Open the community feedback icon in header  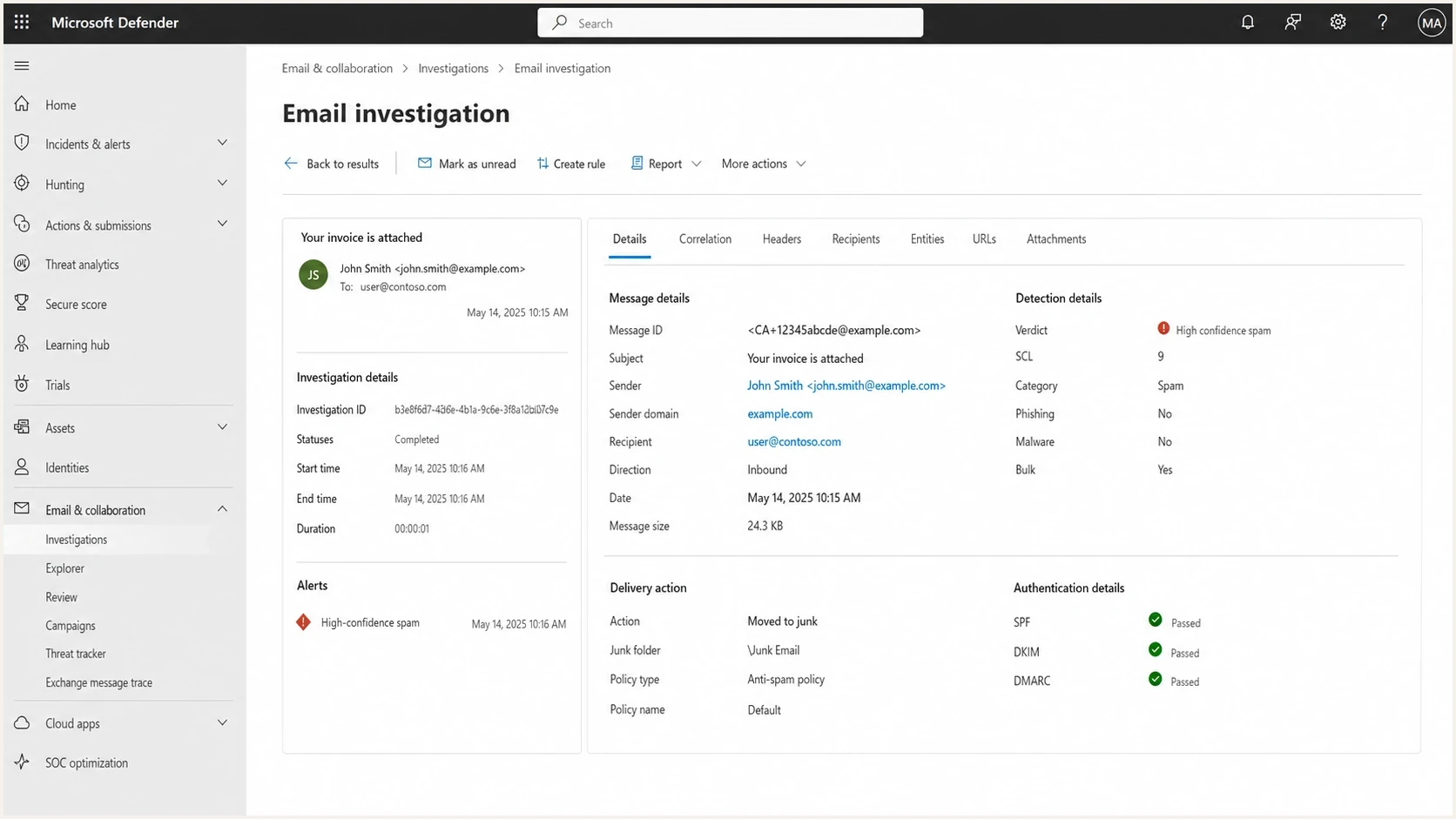point(1293,23)
